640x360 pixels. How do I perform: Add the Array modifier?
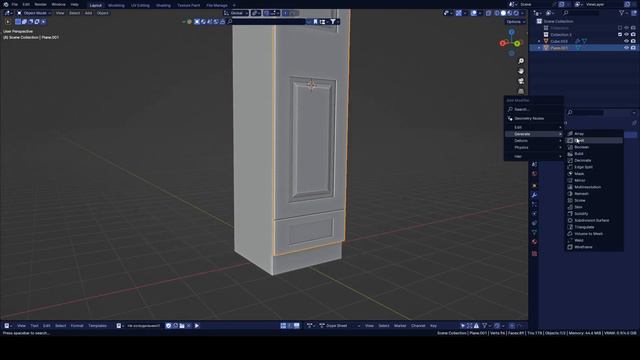click(594, 134)
